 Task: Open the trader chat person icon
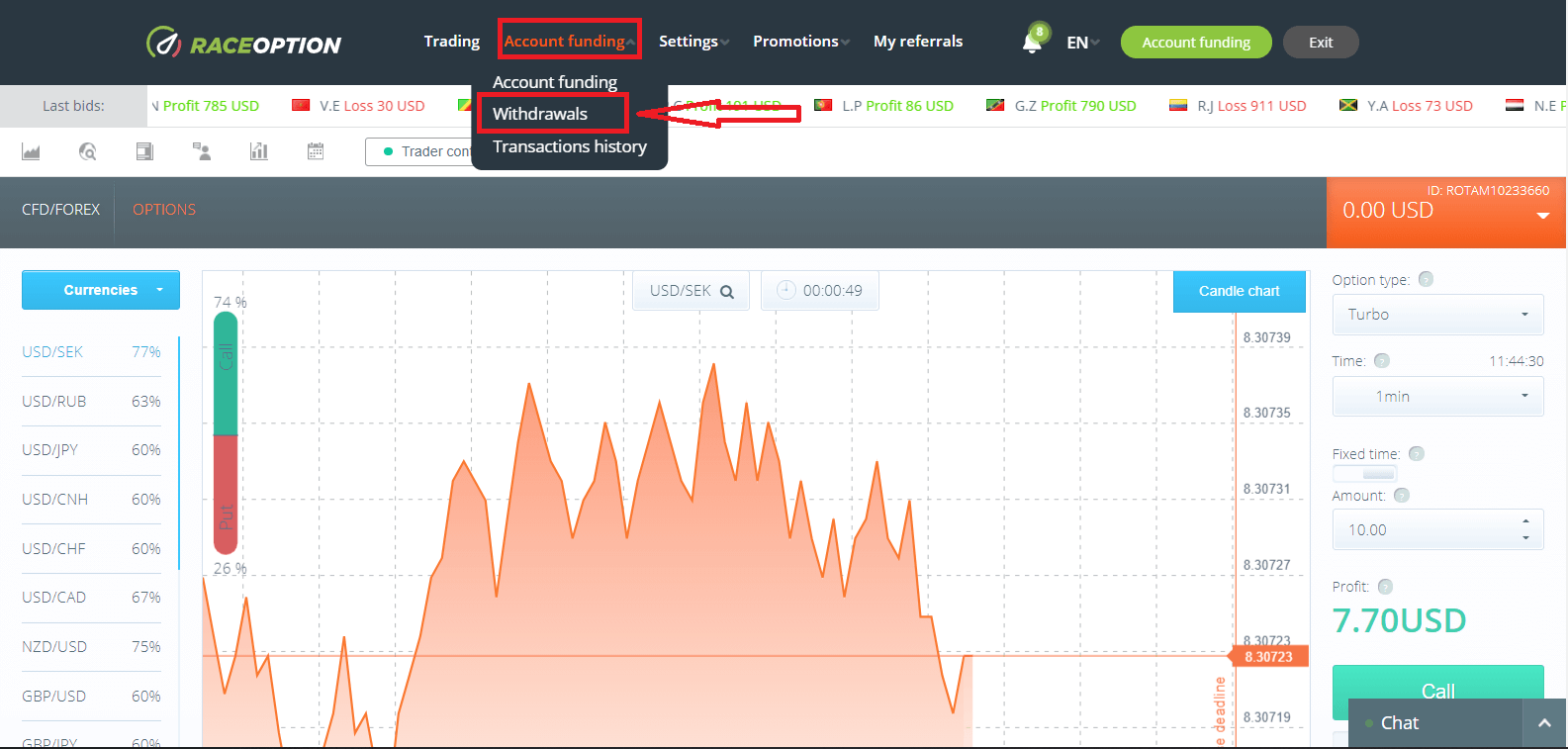pos(202,151)
